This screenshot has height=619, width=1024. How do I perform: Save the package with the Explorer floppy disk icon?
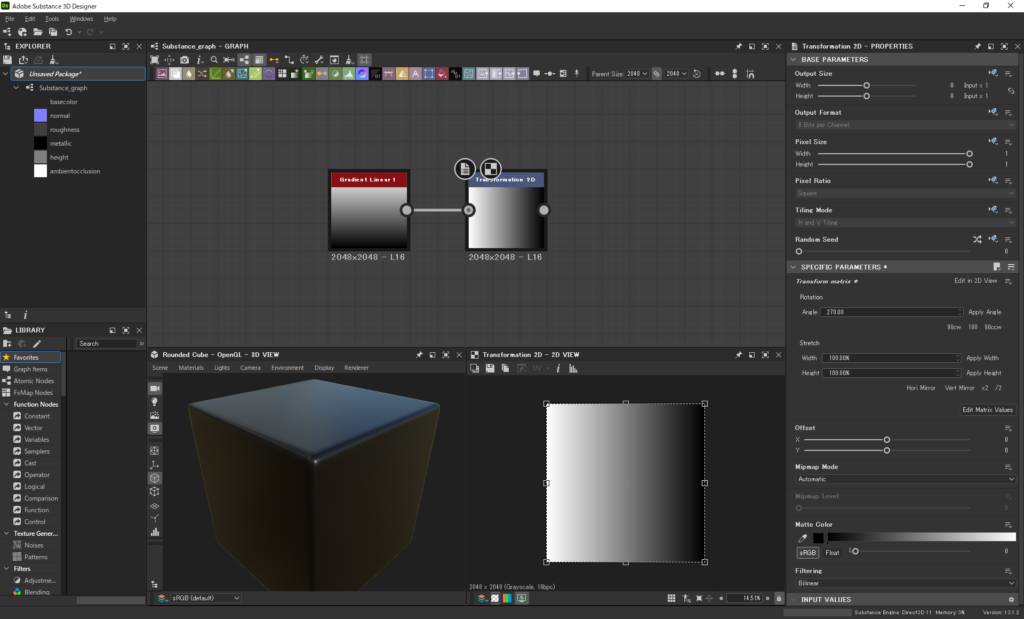click(x=8, y=60)
